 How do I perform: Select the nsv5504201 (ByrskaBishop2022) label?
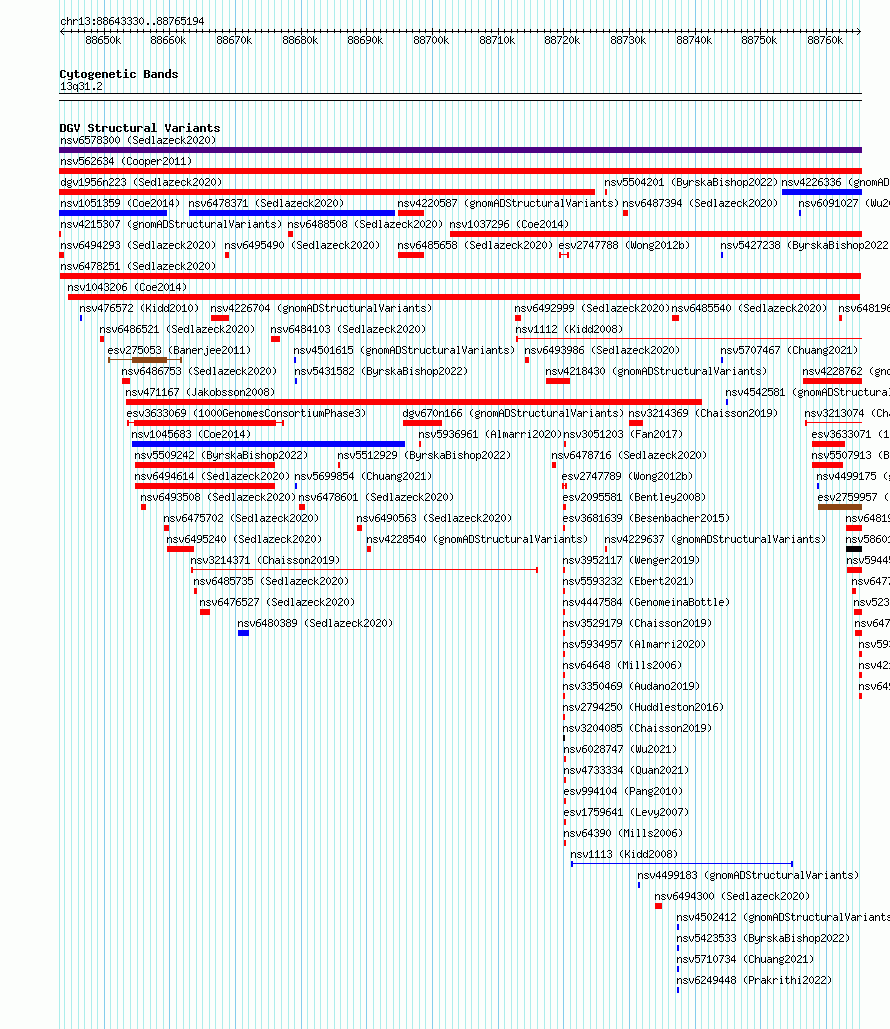click(x=690, y=182)
